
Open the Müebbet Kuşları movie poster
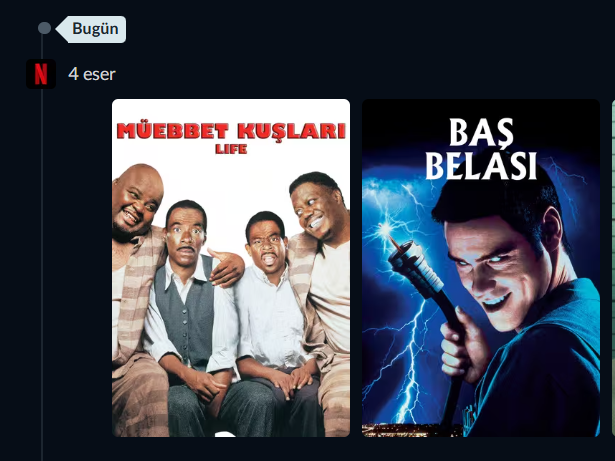[231, 268]
